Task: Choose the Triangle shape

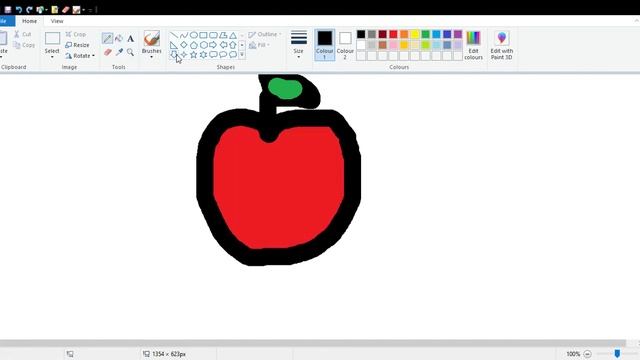Action: click(233, 35)
